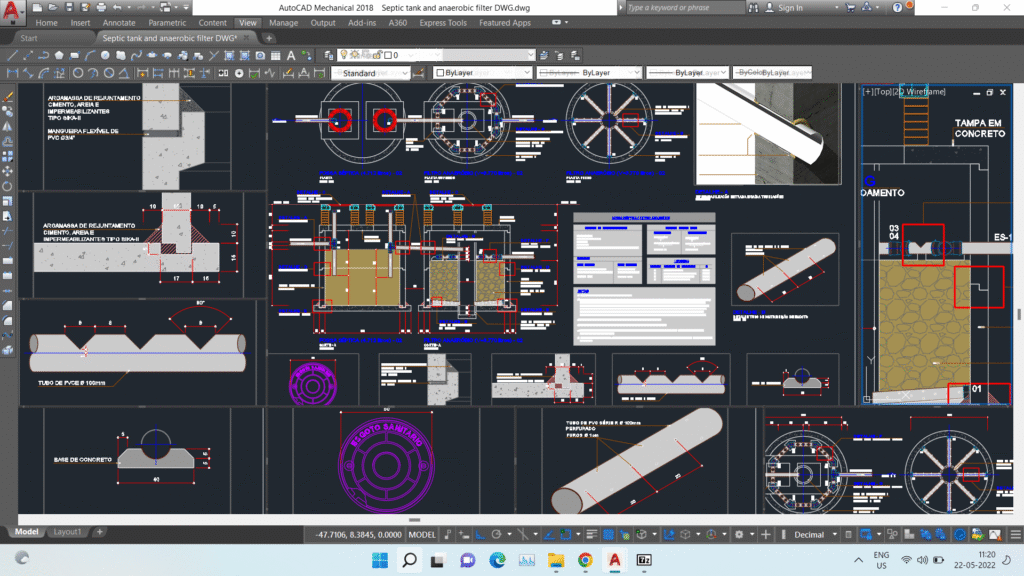Switch to the Layout1 tab

(x=67, y=532)
